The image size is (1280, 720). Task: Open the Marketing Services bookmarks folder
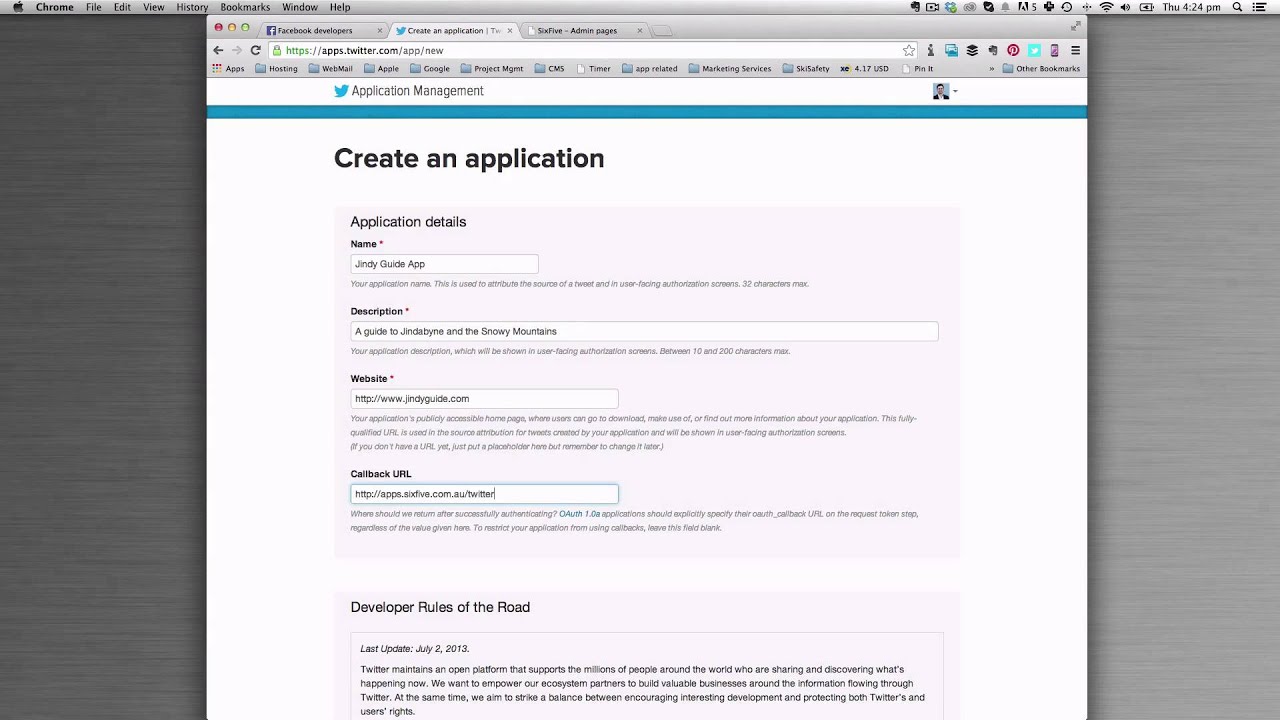[x=730, y=69]
